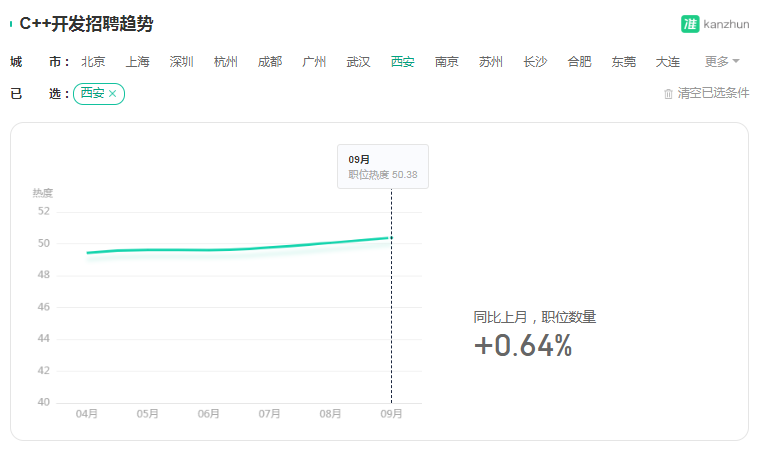Image resolution: width=760 pixels, height=456 pixels.
Task: Toggle the highlighted 西安 city option
Action: tap(402, 62)
